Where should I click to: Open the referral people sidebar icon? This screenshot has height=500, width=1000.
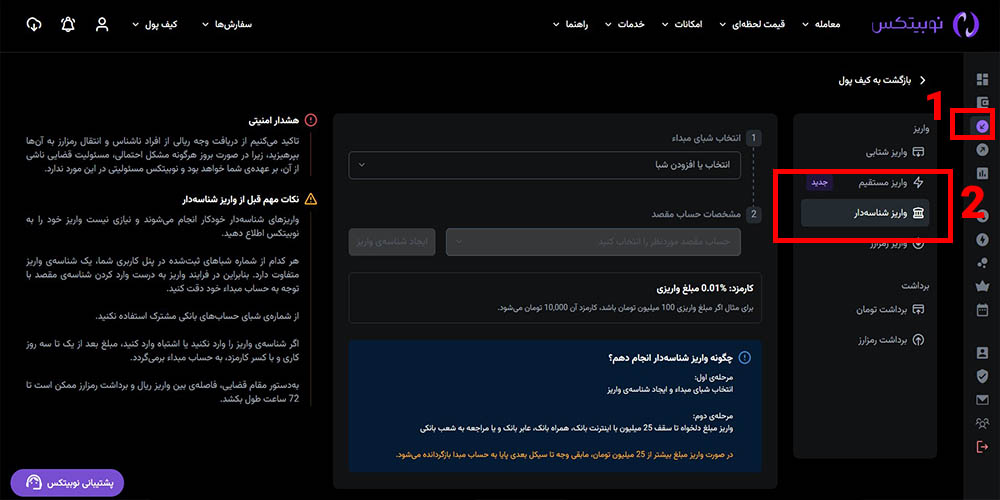[982, 423]
